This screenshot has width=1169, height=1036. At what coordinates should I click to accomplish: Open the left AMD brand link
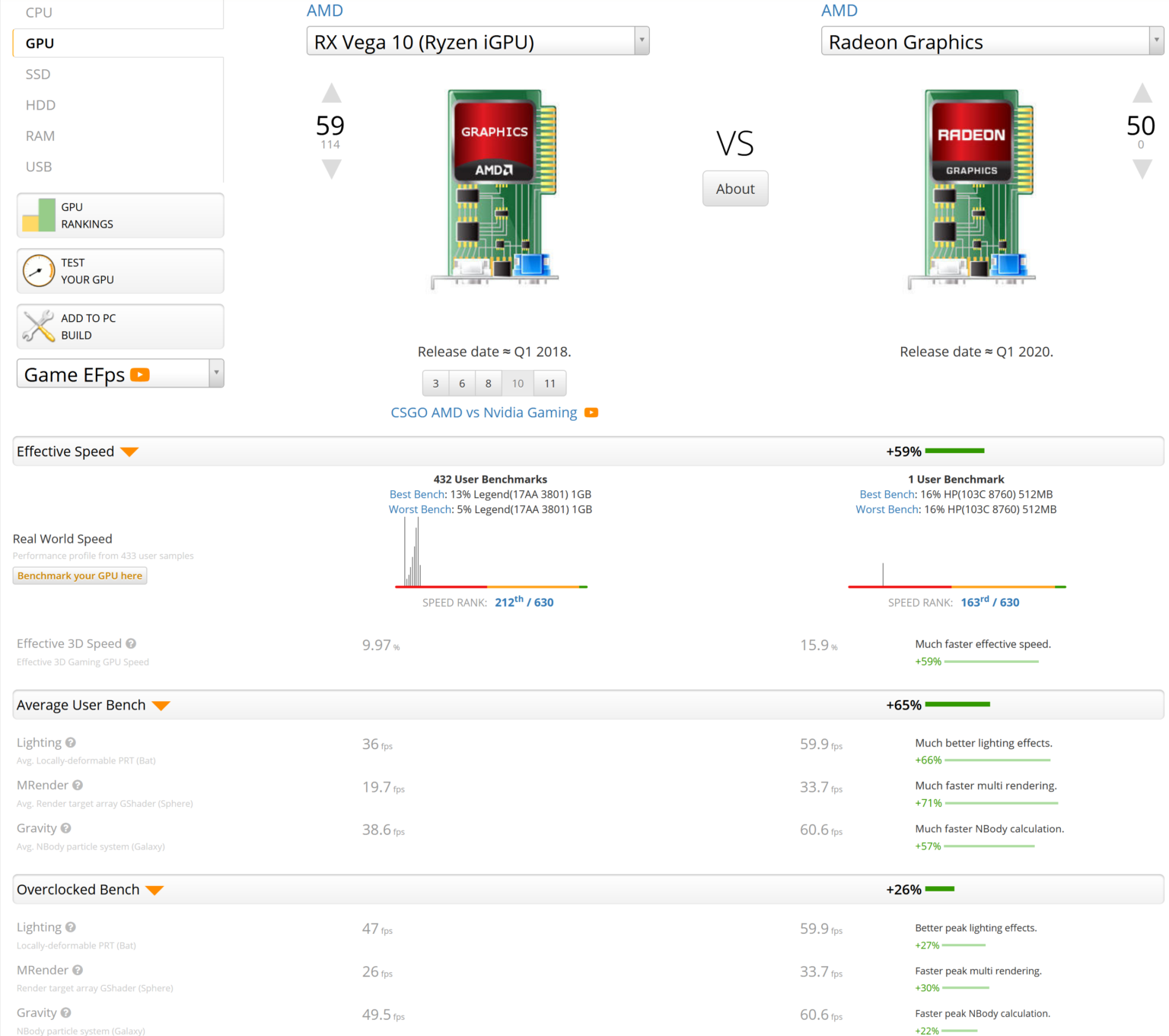pyautogui.click(x=325, y=11)
